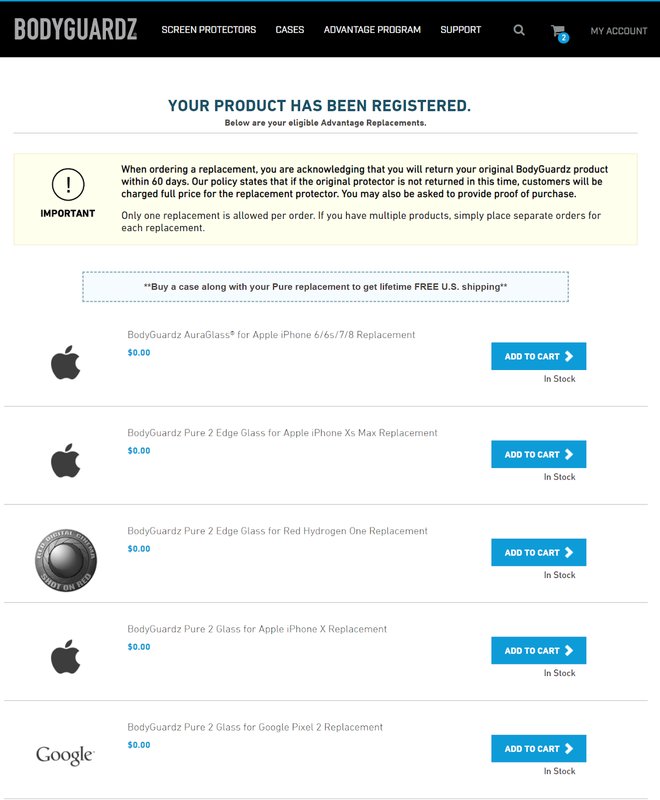
Task: Click the Google logo for Pixel 2
Action: pyautogui.click(x=65, y=755)
